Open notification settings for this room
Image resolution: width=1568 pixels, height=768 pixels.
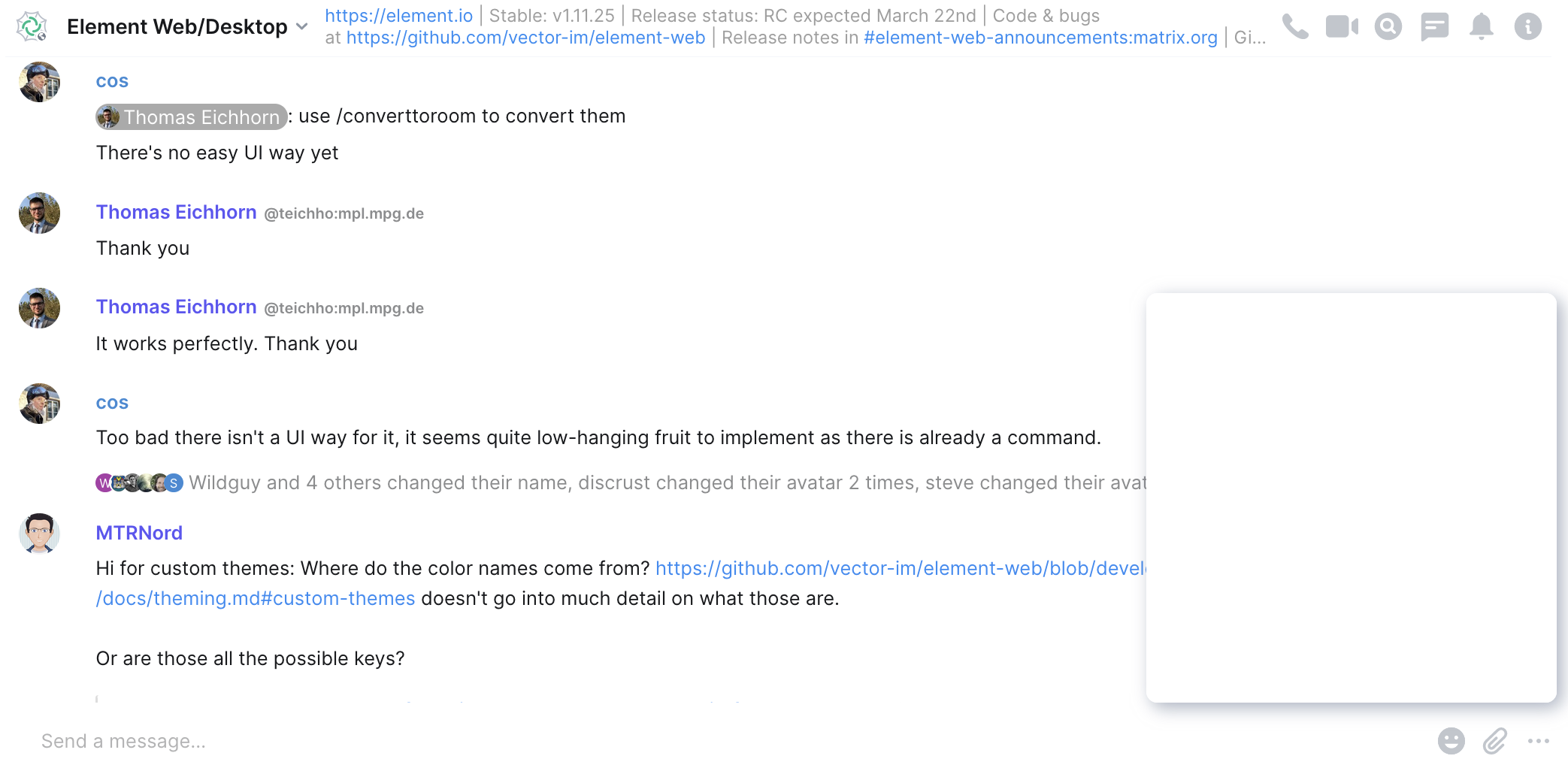tap(1482, 26)
